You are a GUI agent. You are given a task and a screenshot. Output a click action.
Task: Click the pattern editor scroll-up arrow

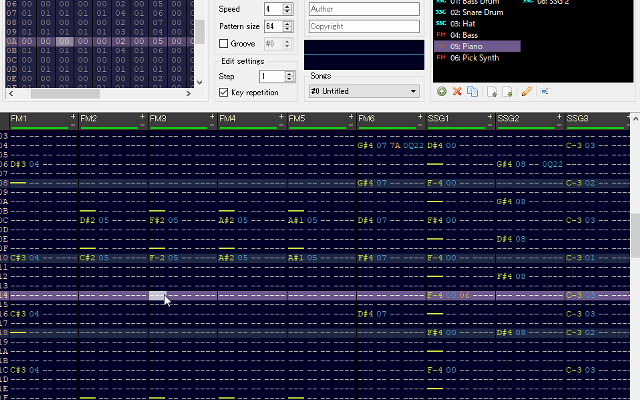coord(635,119)
